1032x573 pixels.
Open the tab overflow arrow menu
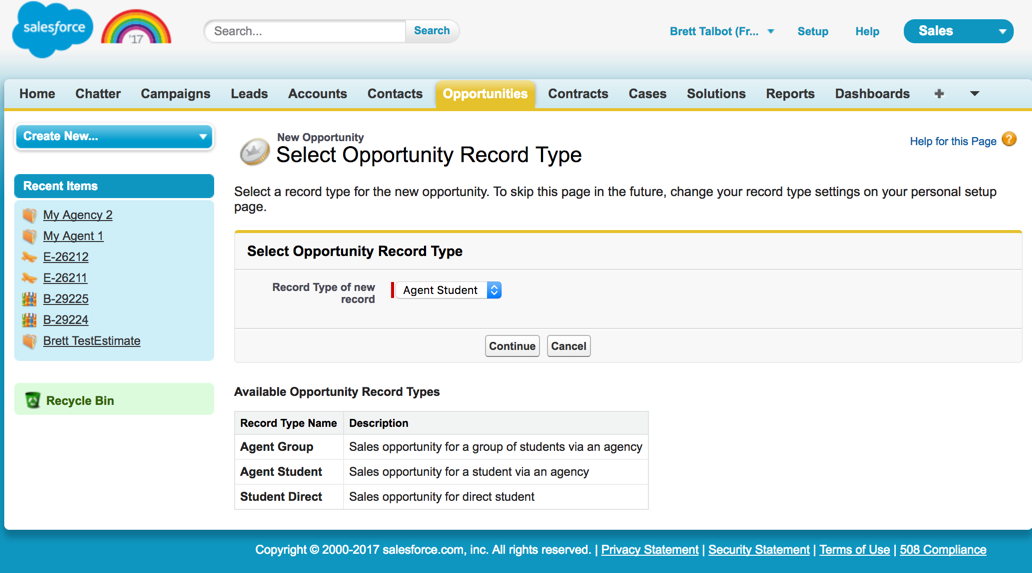coord(974,94)
